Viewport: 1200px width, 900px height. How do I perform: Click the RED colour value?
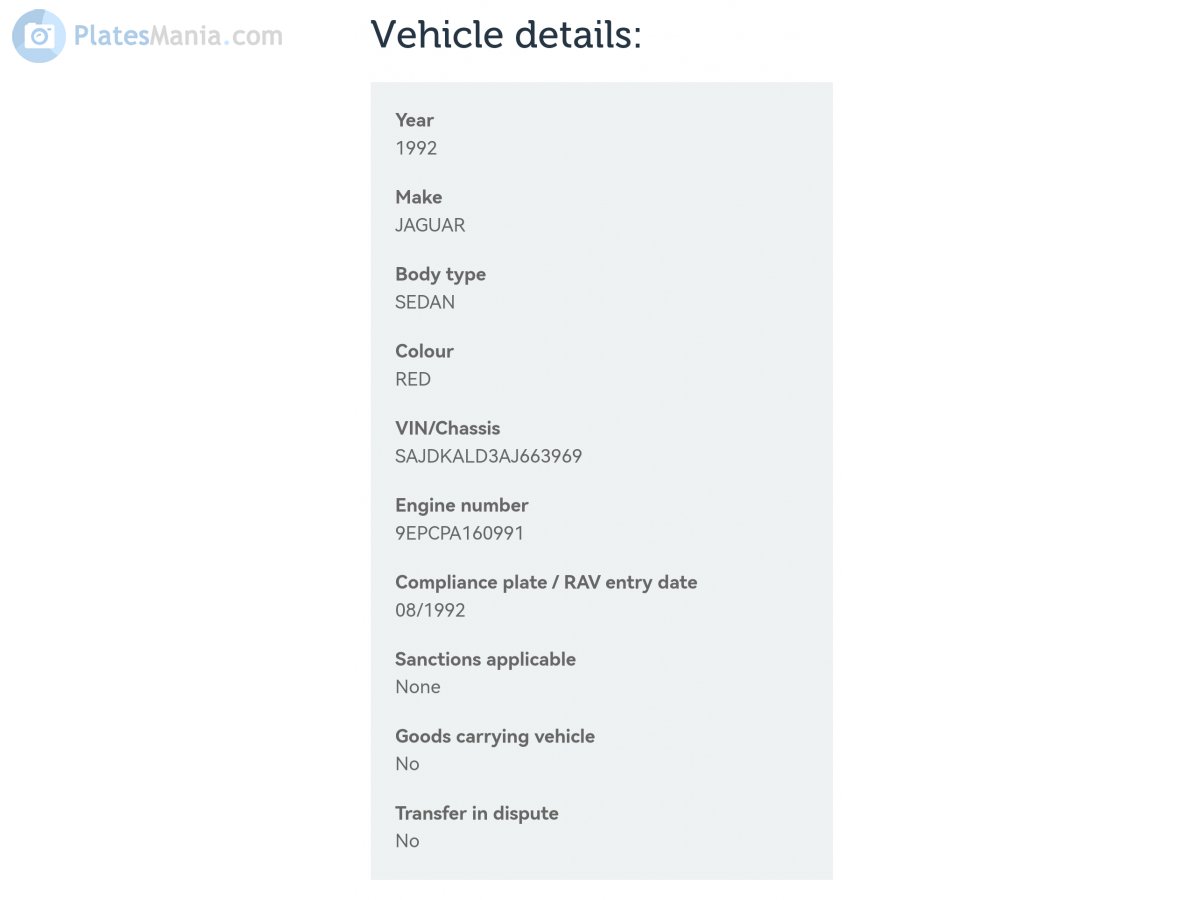coord(413,379)
